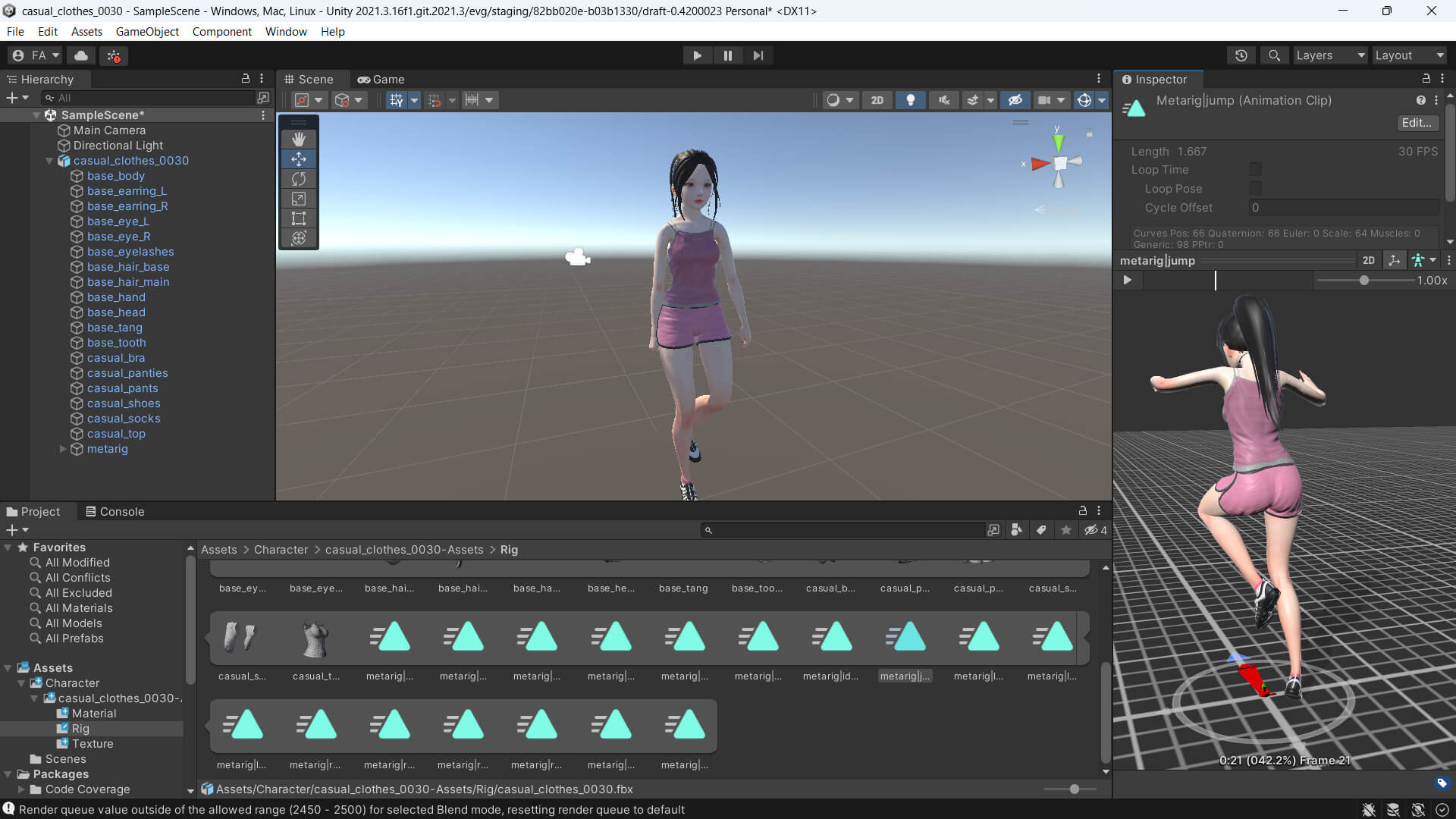This screenshot has width=1456, height=819.
Task: Click the Step frame button
Action: pyautogui.click(x=758, y=55)
